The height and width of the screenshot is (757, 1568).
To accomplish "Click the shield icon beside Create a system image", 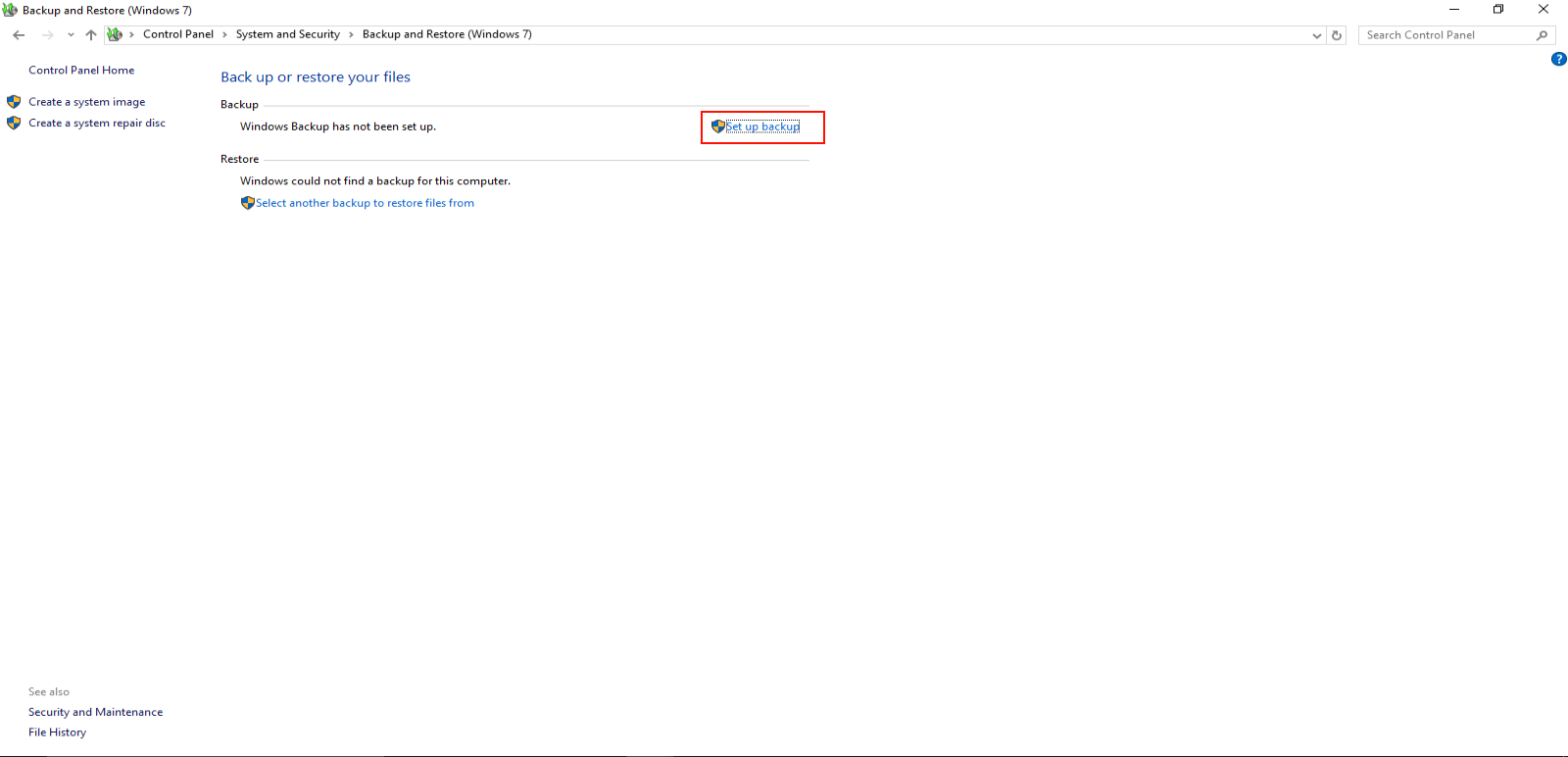I will click(x=14, y=102).
